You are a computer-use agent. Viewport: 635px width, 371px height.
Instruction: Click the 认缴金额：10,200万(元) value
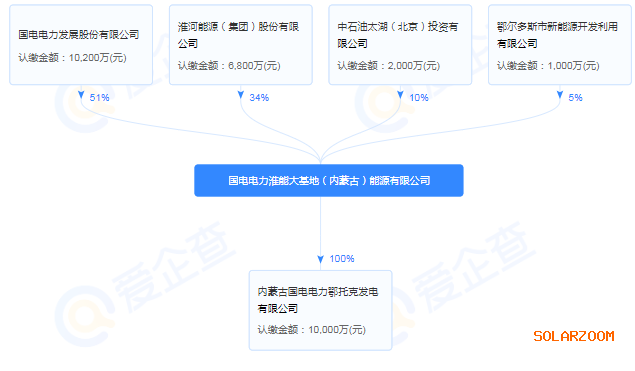[x=72, y=58]
